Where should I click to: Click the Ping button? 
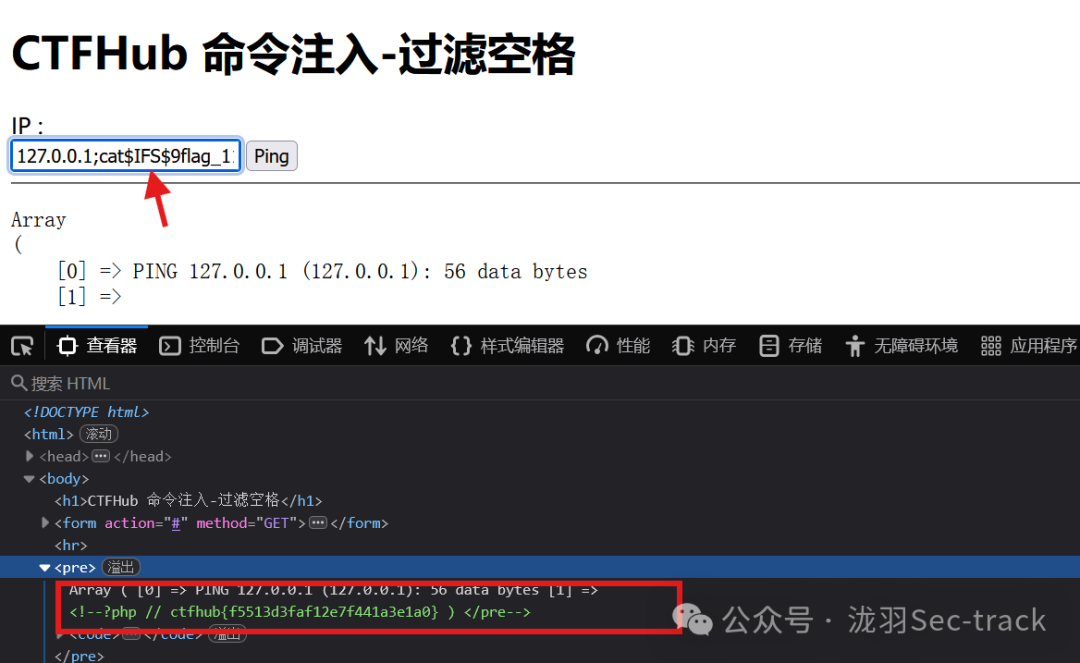[x=271, y=156]
